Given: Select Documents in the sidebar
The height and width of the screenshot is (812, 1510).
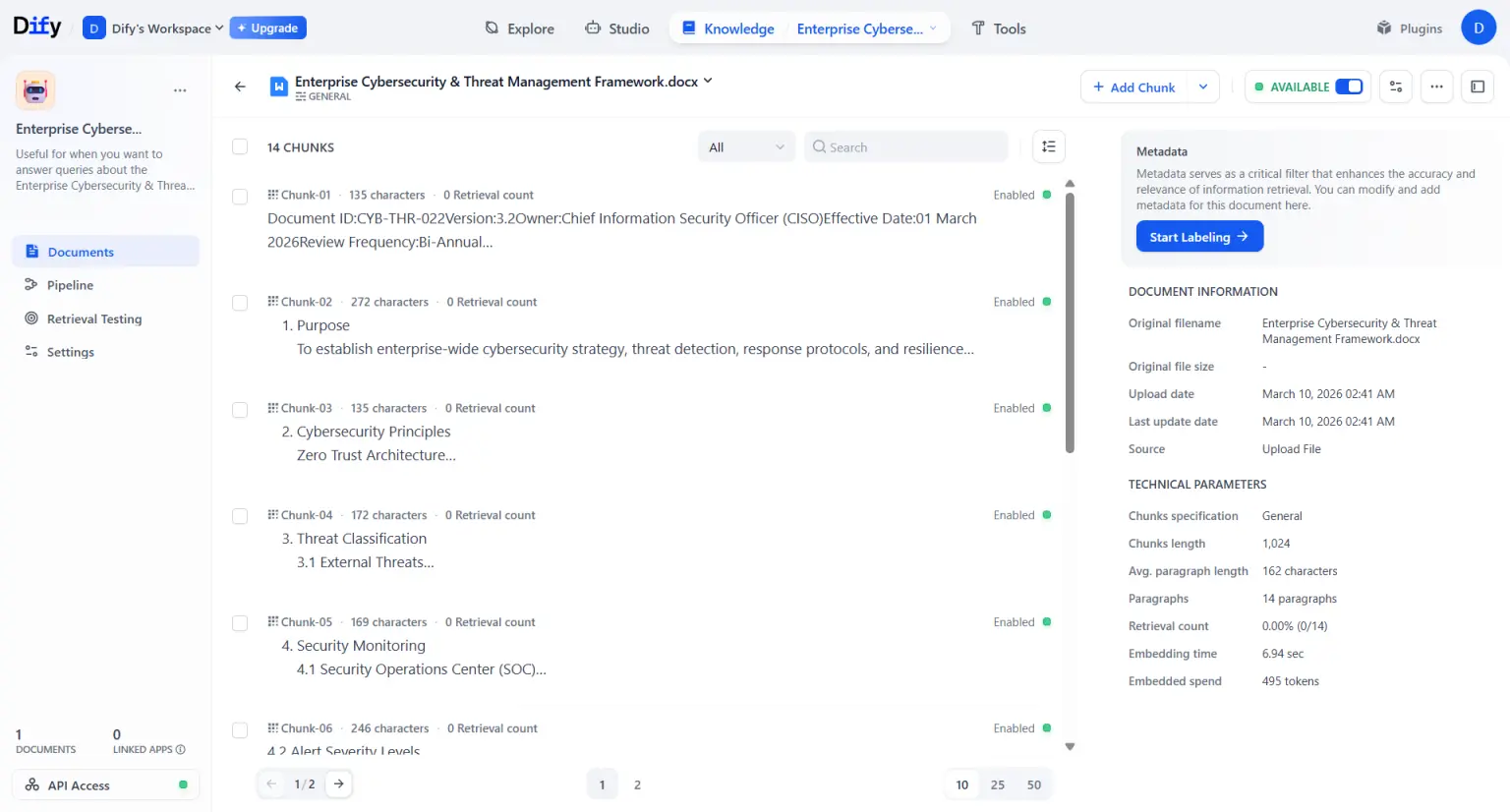Looking at the screenshot, I should pos(105,252).
